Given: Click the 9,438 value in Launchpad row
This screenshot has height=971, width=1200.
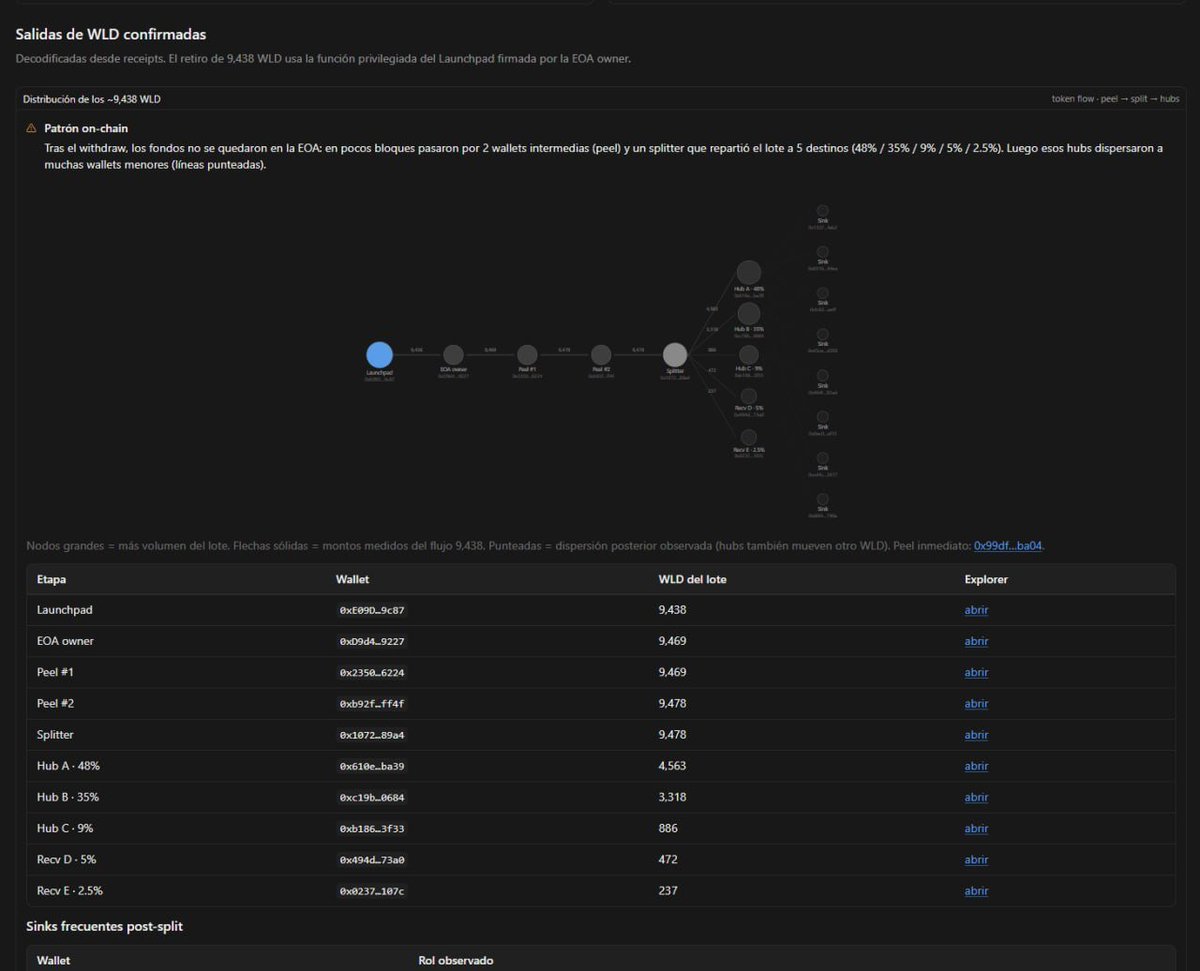Looking at the screenshot, I should (x=672, y=610).
